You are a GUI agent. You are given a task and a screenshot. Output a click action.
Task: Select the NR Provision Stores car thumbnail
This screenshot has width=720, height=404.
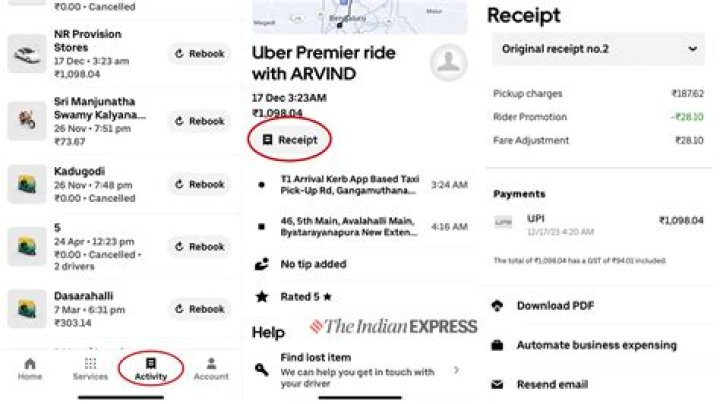(27, 54)
